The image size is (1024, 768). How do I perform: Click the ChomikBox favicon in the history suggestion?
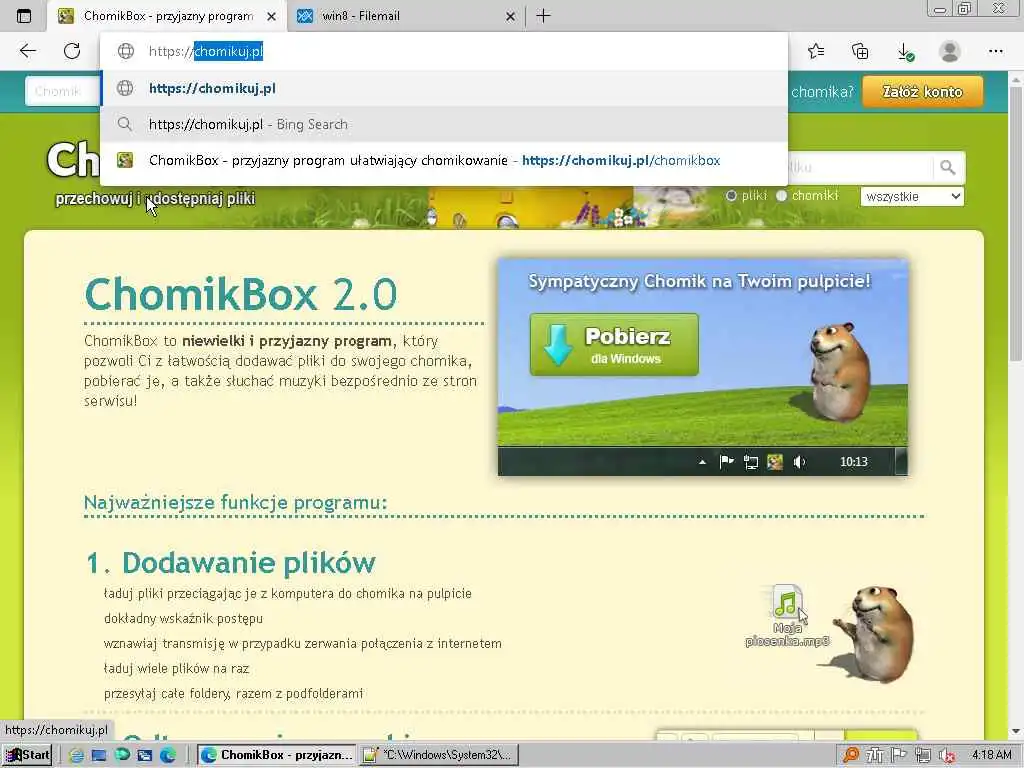pyautogui.click(x=125, y=160)
